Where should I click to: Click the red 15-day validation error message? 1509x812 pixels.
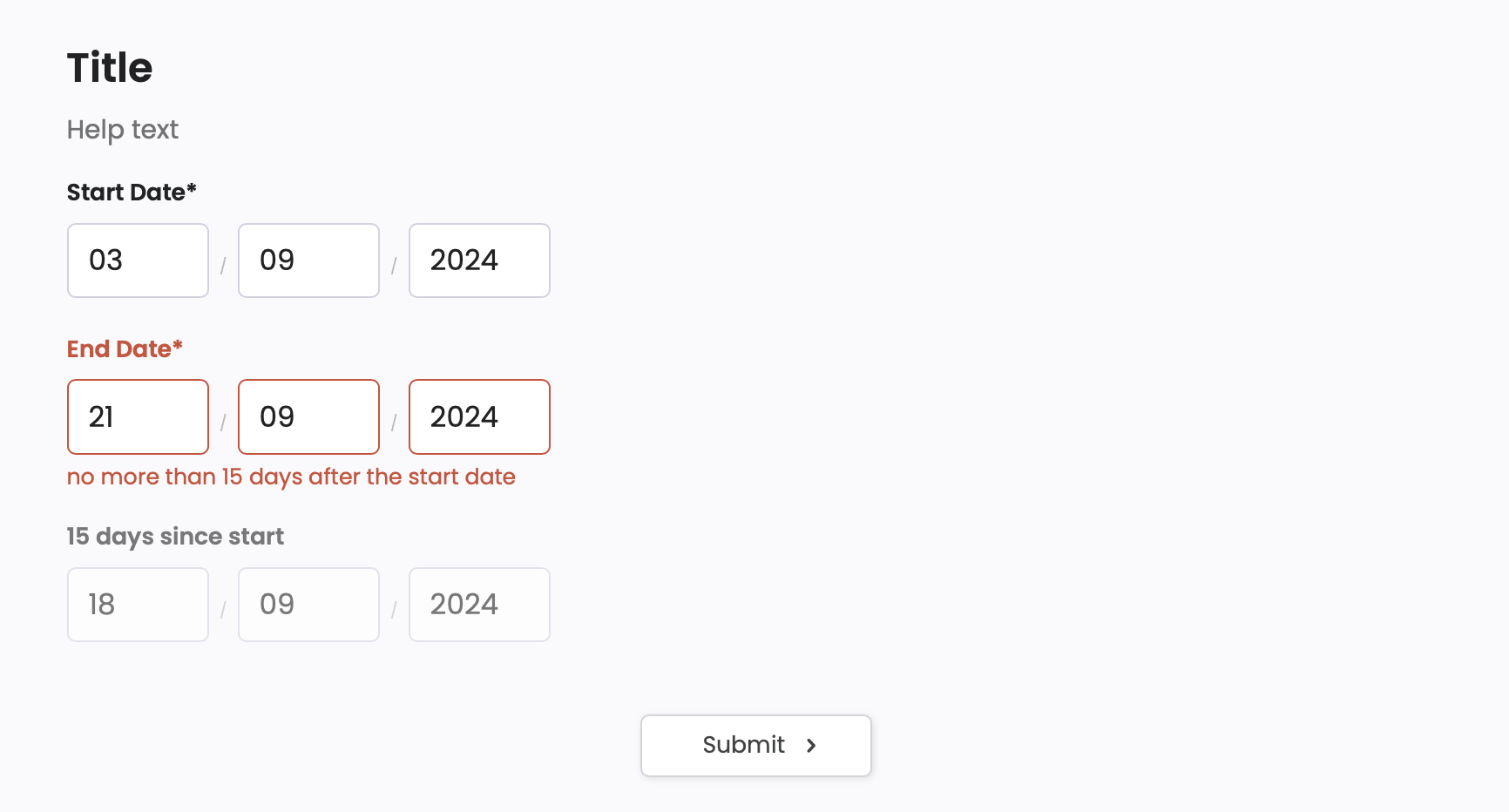(x=291, y=477)
